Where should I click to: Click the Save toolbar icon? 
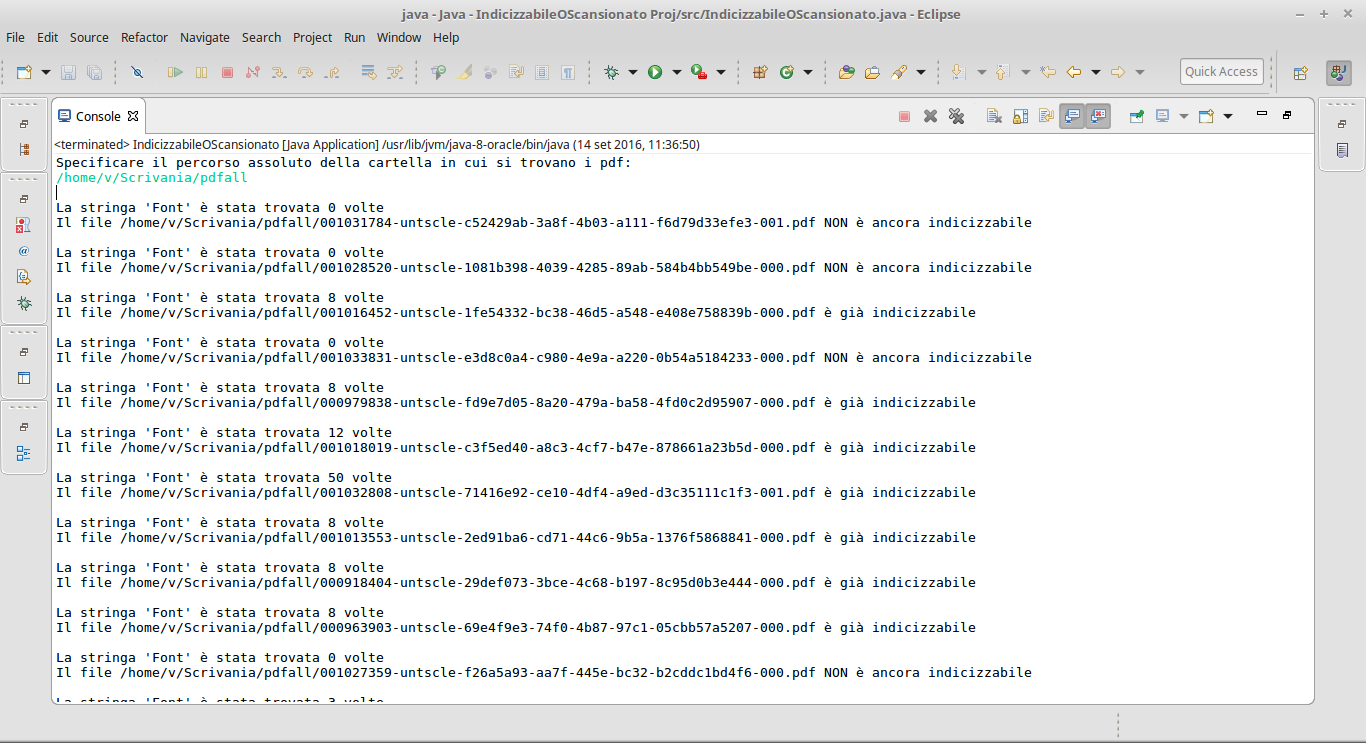pyautogui.click(x=68, y=72)
